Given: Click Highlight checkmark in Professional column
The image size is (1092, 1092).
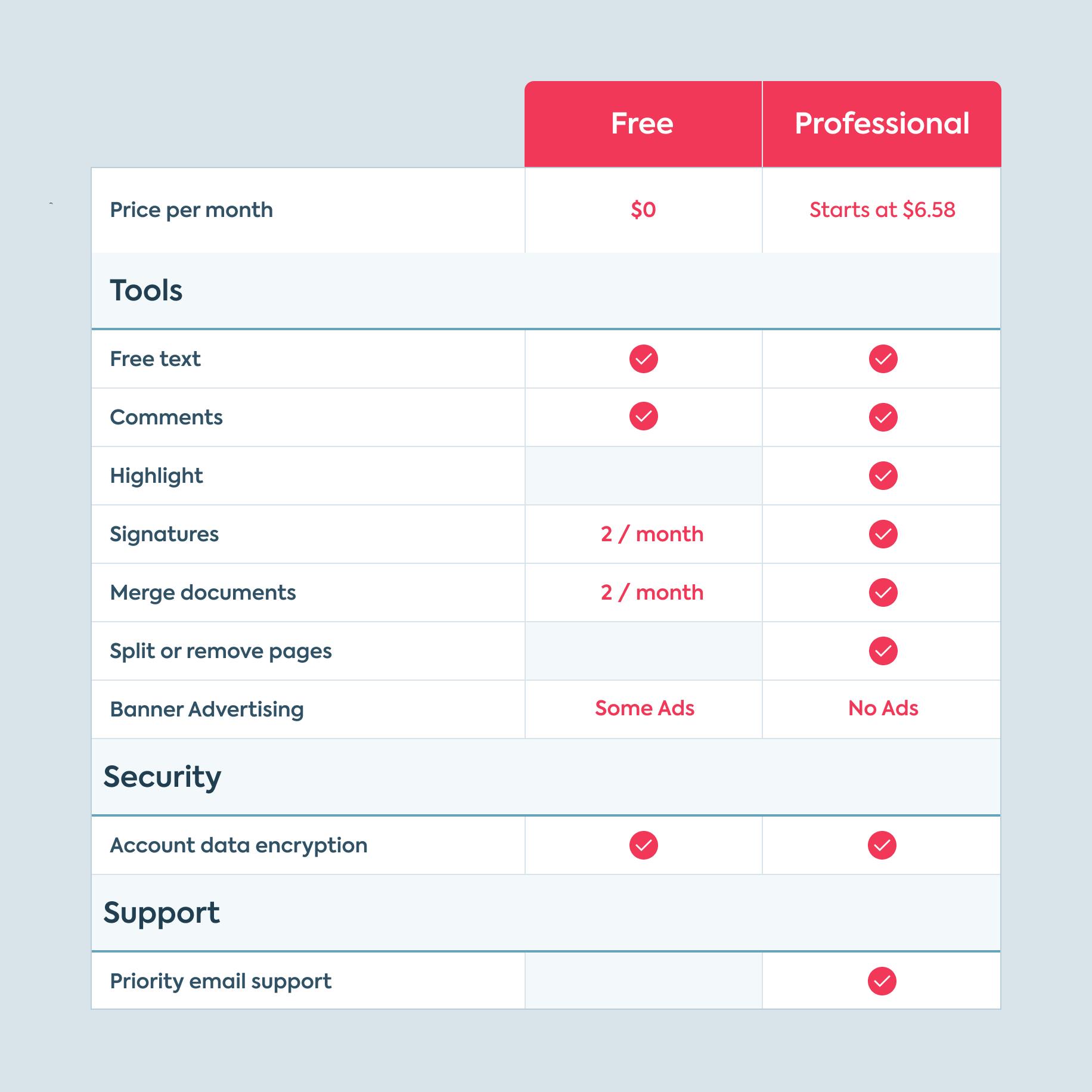Looking at the screenshot, I should click(x=883, y=476).
